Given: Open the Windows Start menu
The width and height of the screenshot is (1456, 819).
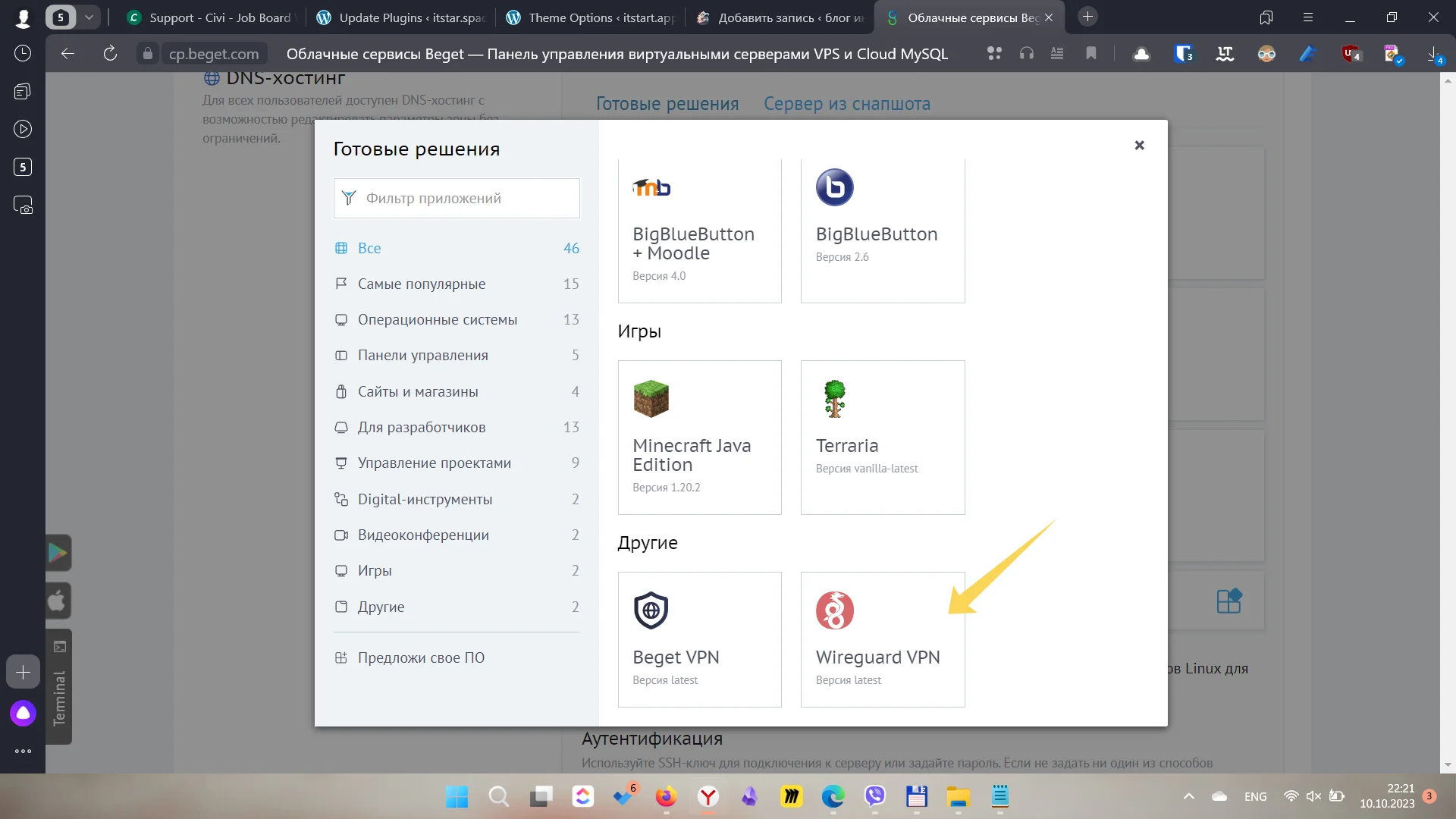Looking at the screenshot, I should coord(457,796).
